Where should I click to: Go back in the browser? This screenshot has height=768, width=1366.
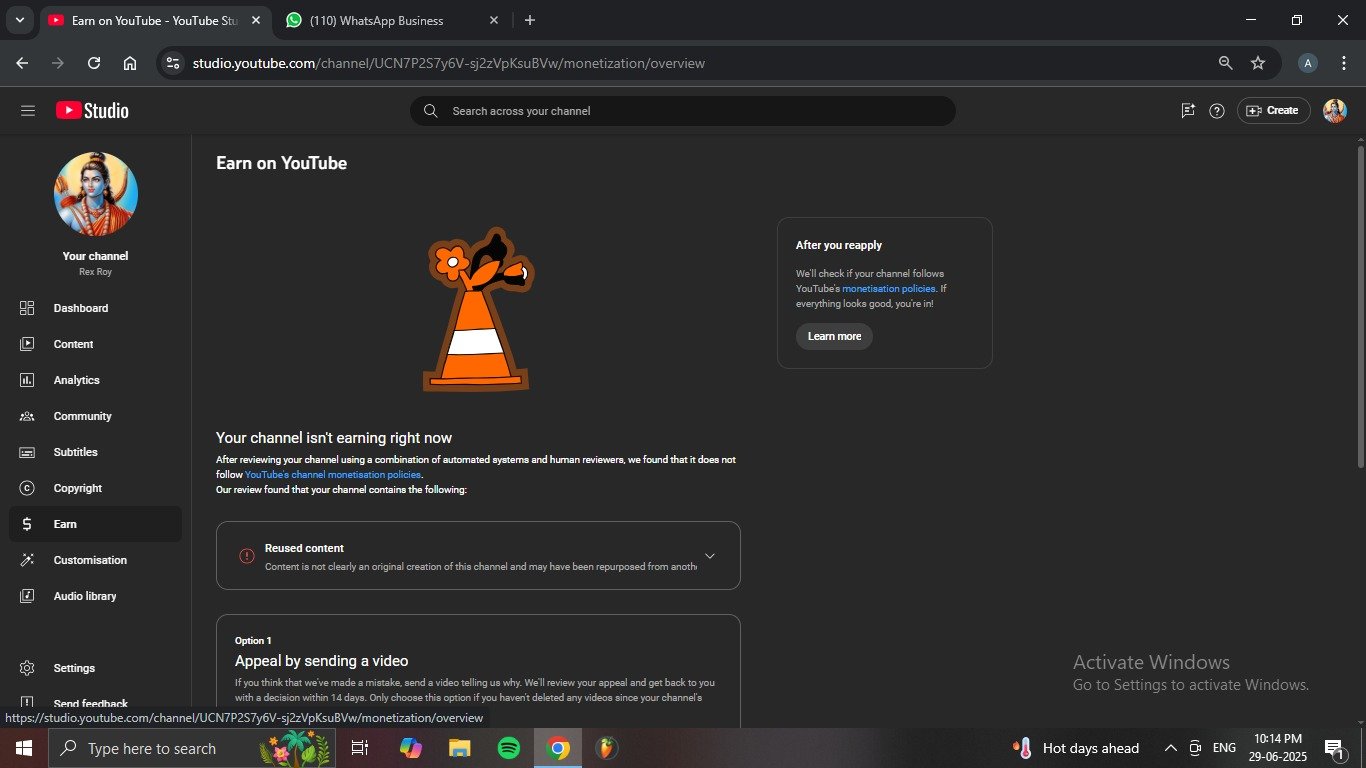(x=22, y=63)
